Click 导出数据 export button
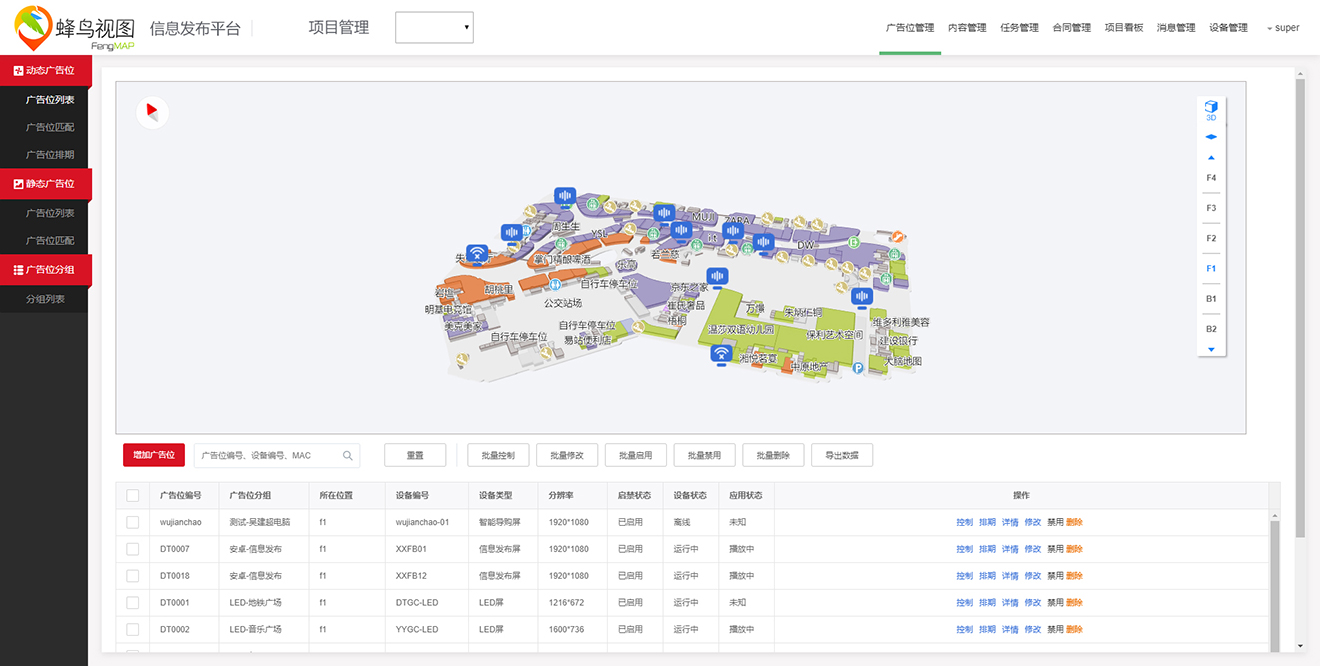The width and height of the screenshot is (1320, 666). (x=841, y=456)
